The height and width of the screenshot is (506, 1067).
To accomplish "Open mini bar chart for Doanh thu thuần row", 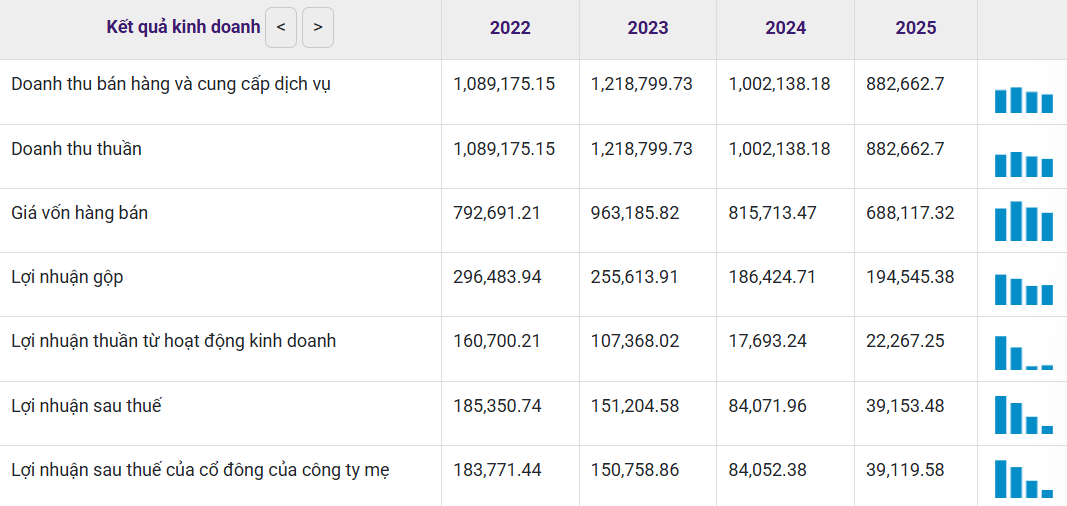I will pyautogui.click(x=1023, y=164).
